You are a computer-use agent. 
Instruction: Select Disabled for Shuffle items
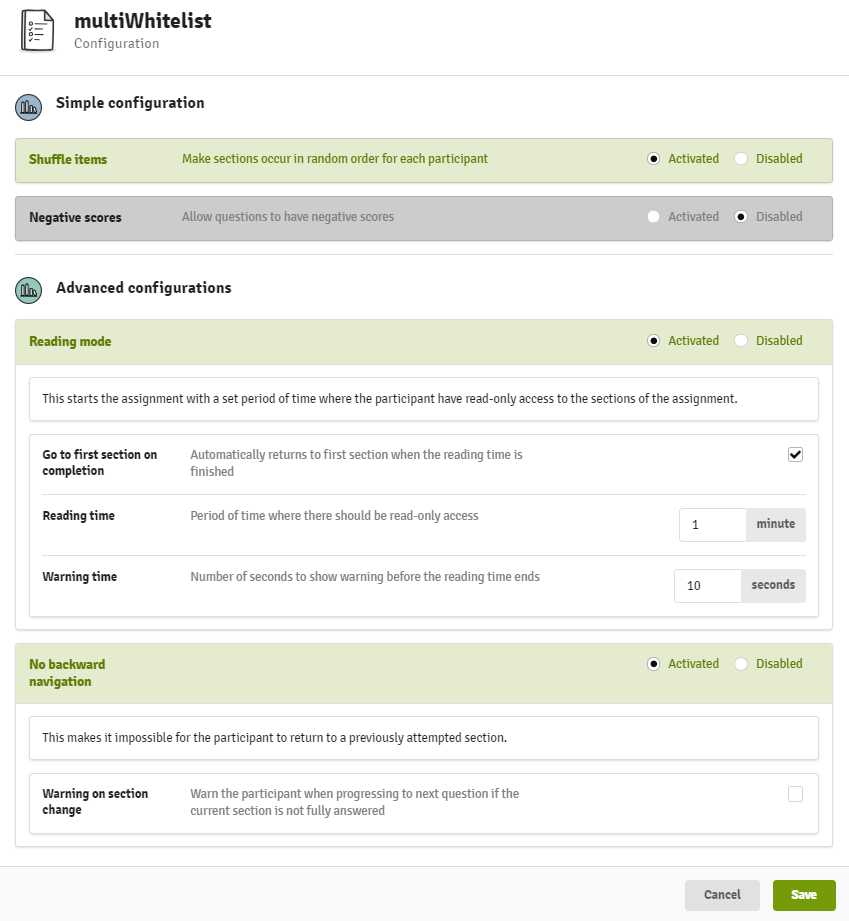pyautogui.click(x=741, y=159)
